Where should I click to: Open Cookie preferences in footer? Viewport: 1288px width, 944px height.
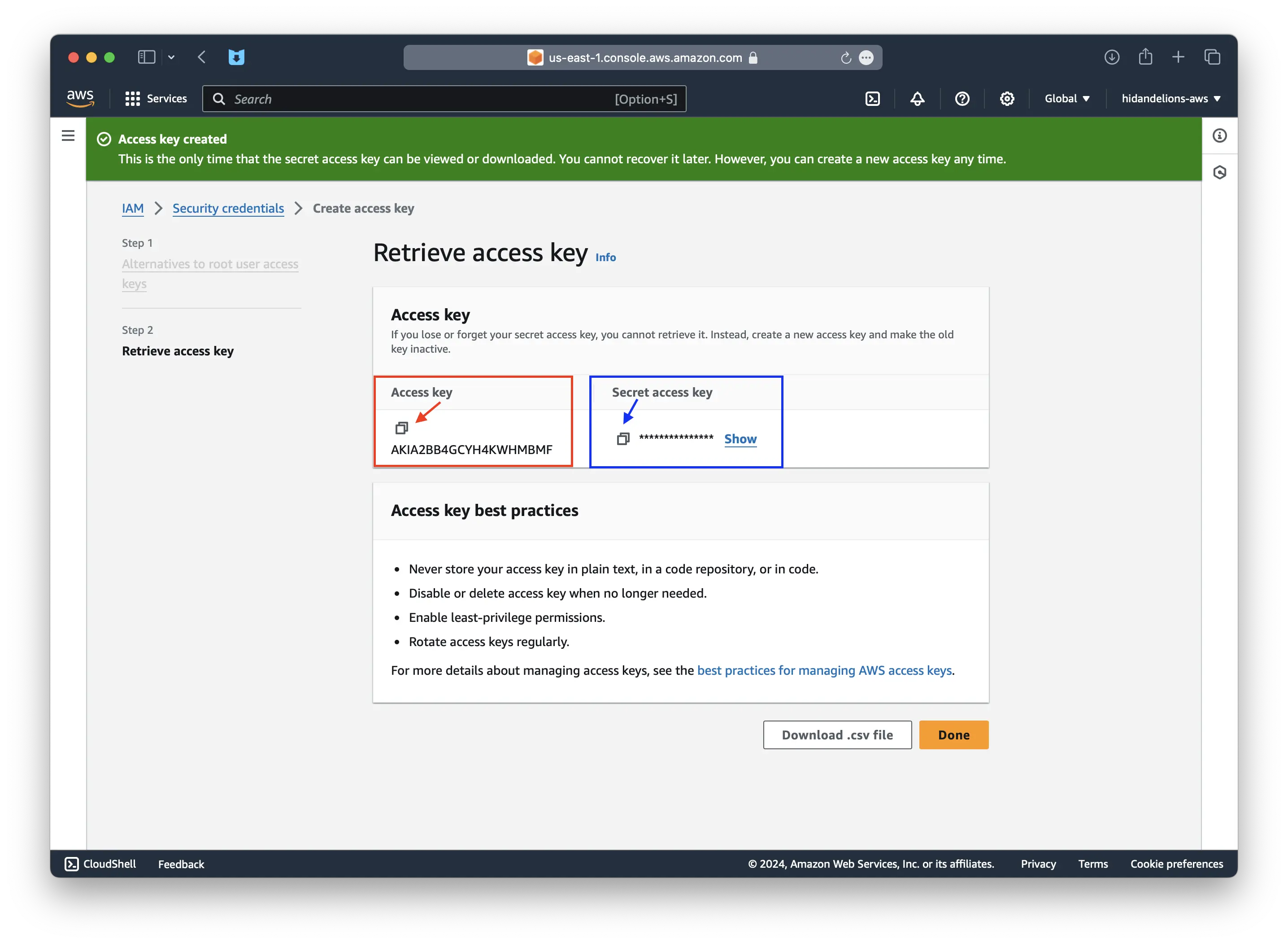click(x=1176, y=863)
